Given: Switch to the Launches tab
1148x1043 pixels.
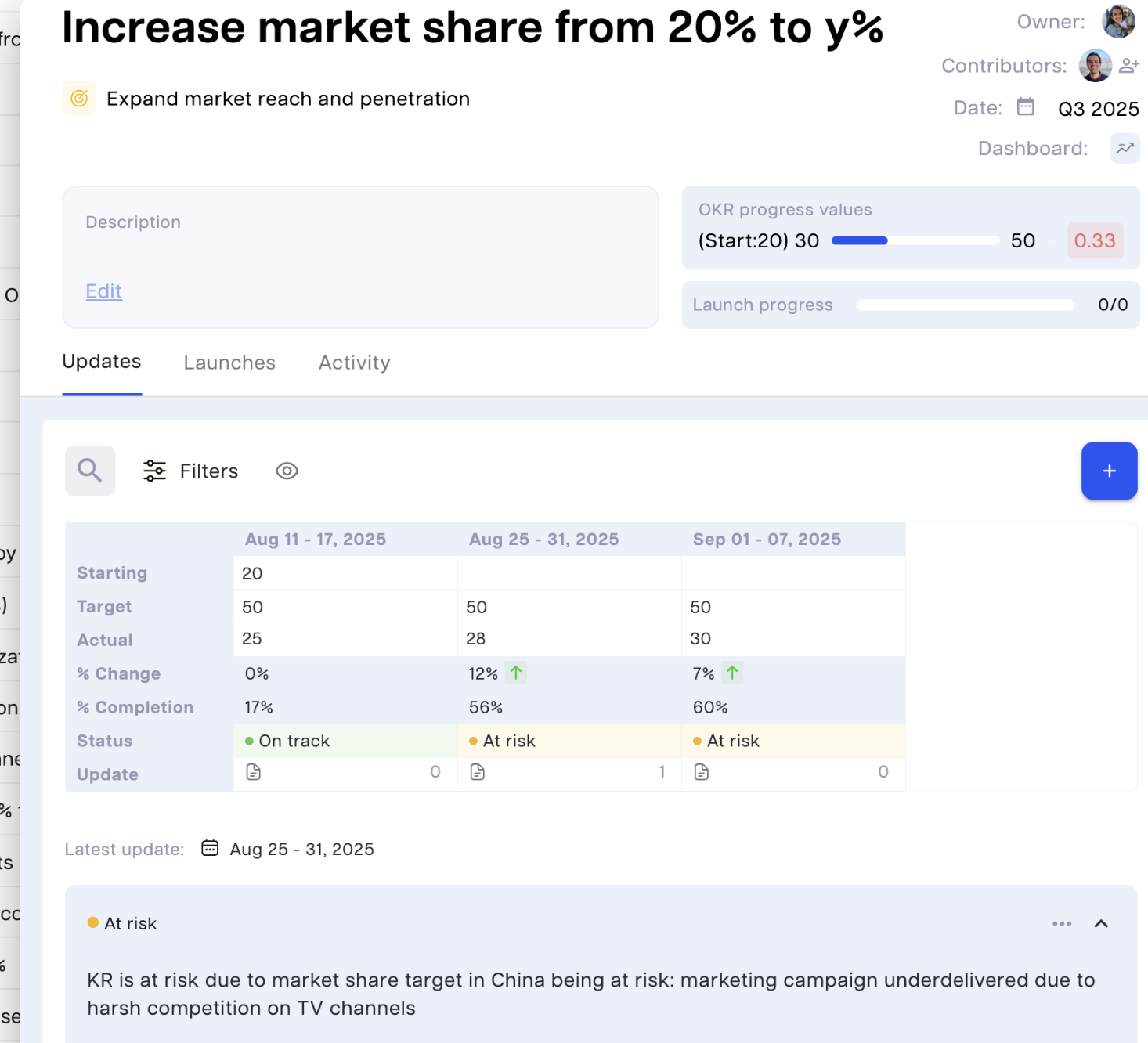Looking at the screenshot, I should click(x=229, y=363).
